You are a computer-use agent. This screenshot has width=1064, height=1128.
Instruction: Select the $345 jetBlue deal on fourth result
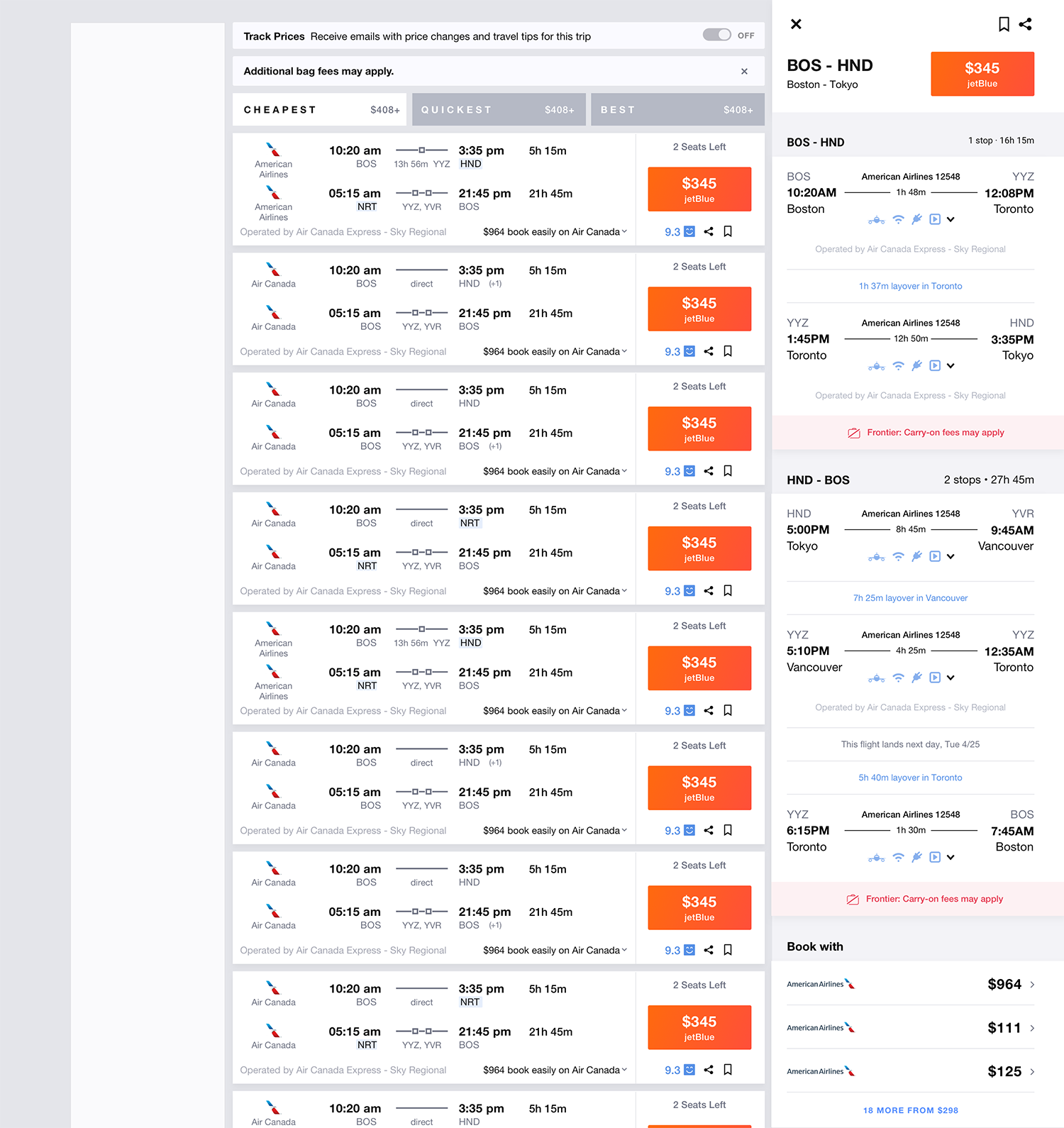coord(699,548)
